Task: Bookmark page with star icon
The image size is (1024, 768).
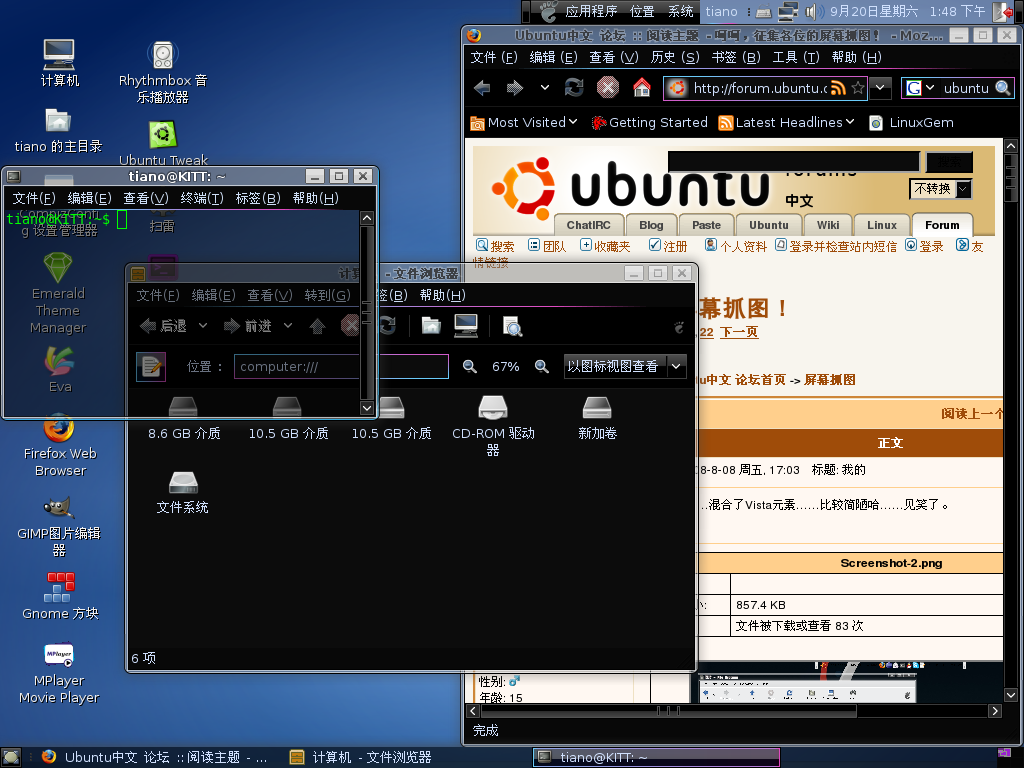Action: click(x=858, y=88)
